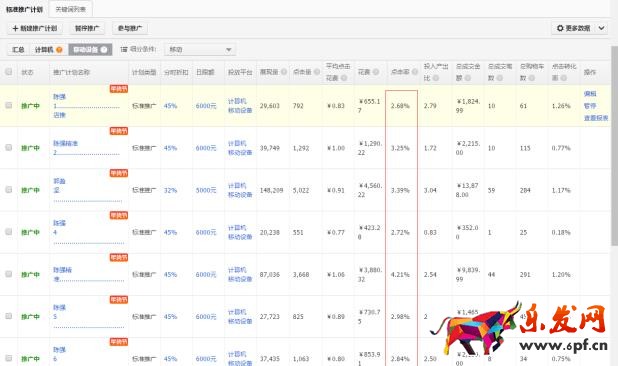Click the 细分条件 list icon
618x366 pixels.
(x=124, y=49)
